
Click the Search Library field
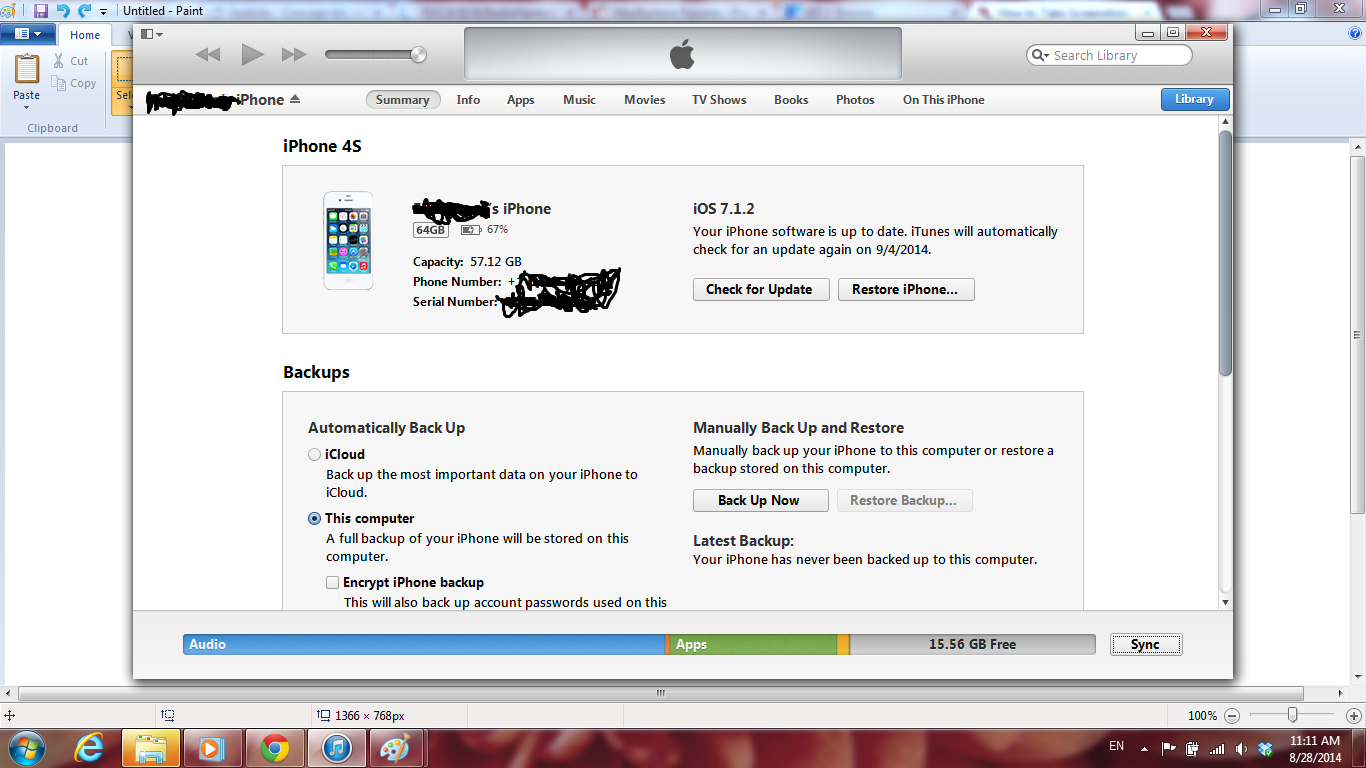[1109, 56]
